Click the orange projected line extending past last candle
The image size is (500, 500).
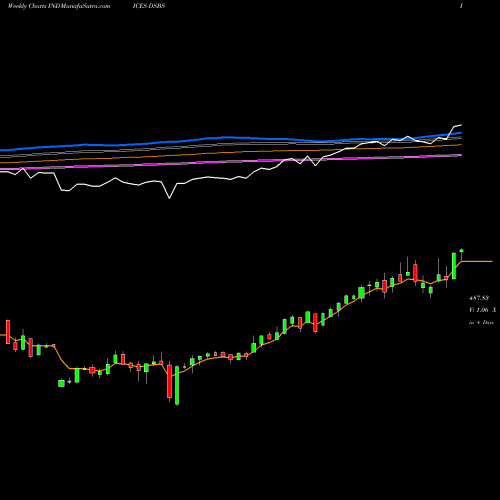tap(477, 262)
